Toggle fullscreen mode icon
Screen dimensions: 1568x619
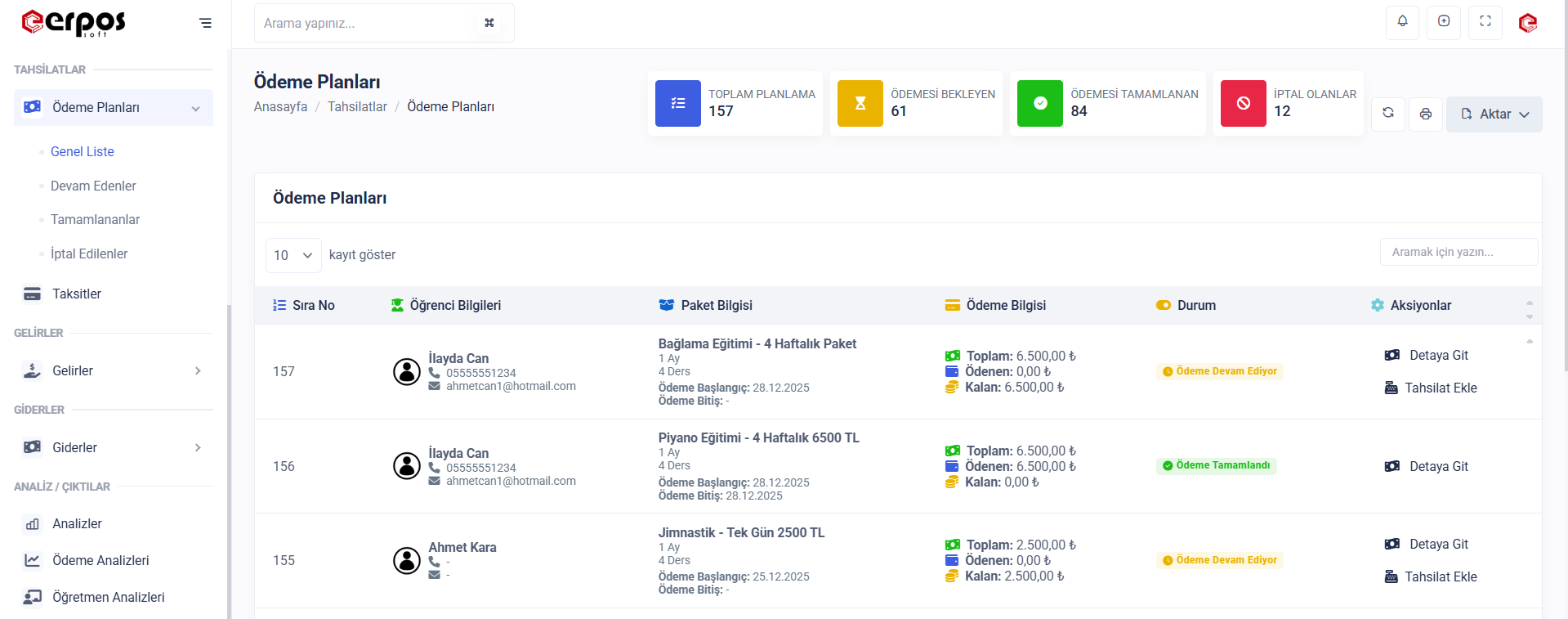(x=1485, y=22)
